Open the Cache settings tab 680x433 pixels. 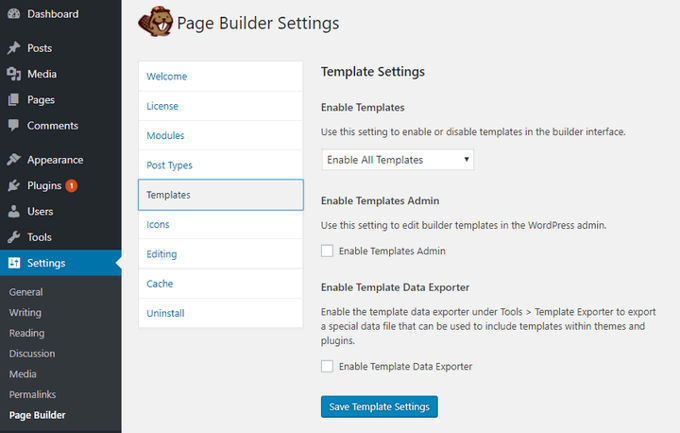click(x=221, y=284)
